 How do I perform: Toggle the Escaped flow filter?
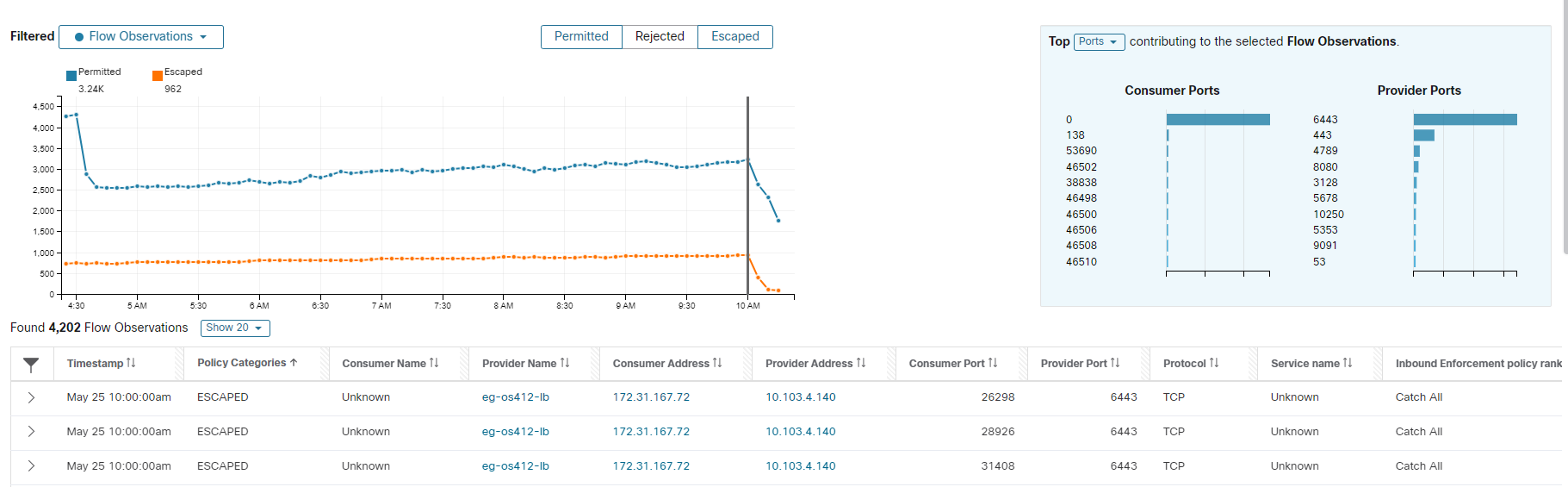[x=734, y=36]
